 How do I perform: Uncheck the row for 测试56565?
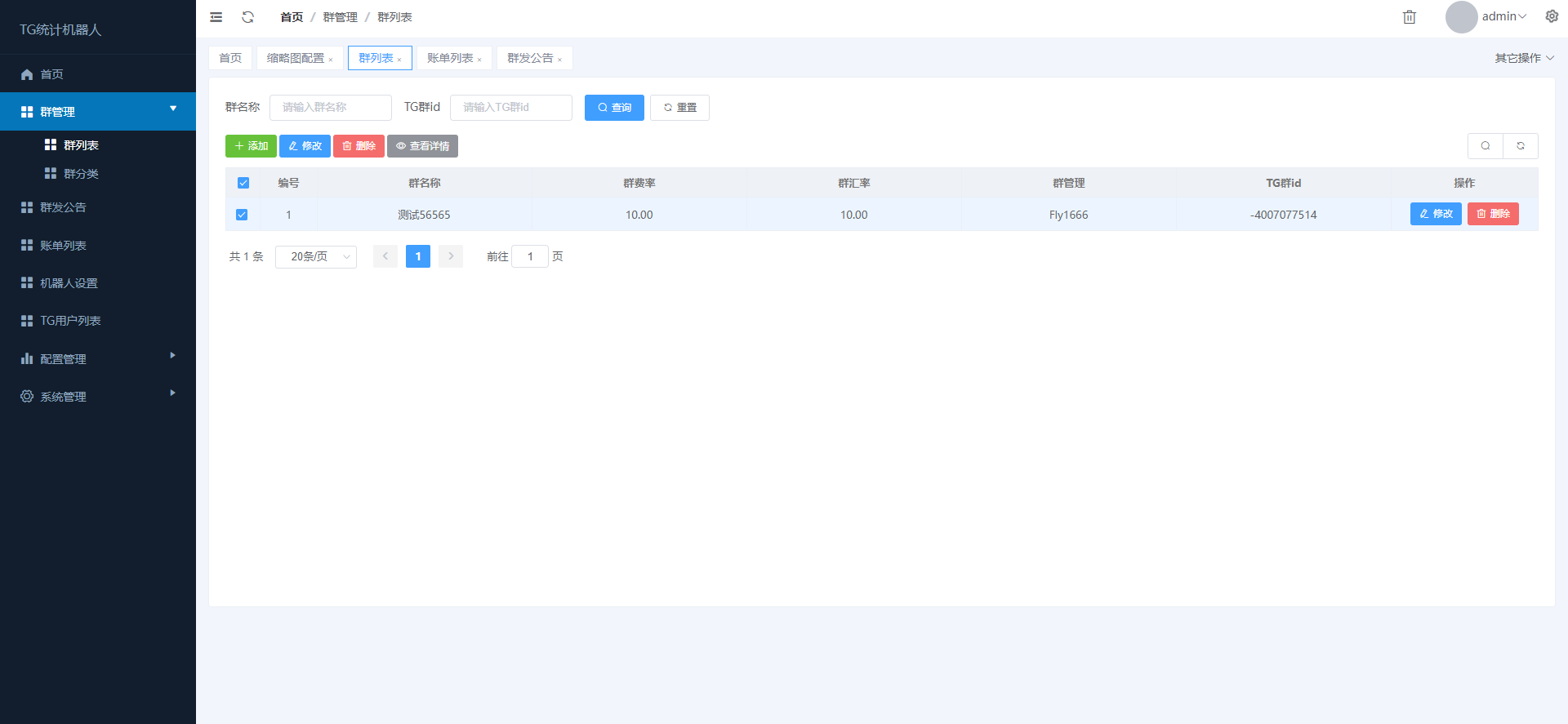coord(242,215)
